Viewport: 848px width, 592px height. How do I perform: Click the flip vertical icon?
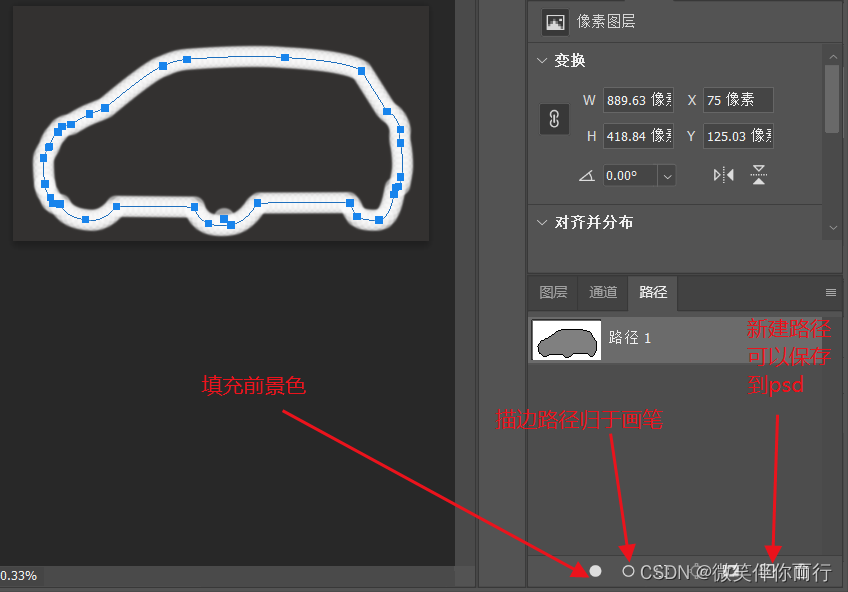tap(759, 175)
